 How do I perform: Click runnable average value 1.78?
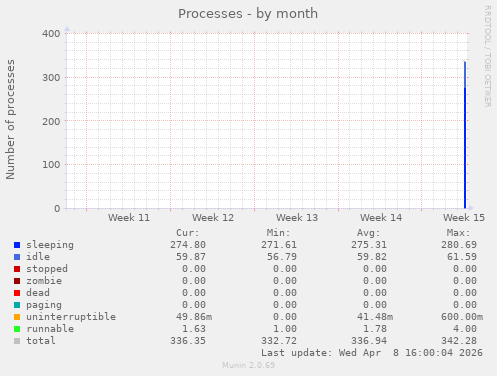[x=375, y=329]
